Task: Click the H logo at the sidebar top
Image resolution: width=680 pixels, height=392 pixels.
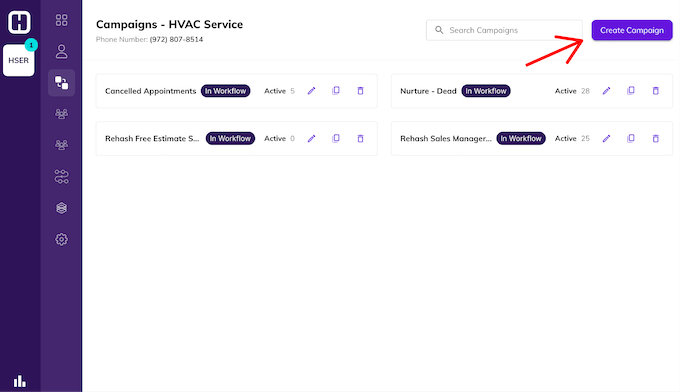Action: point(19,22)
